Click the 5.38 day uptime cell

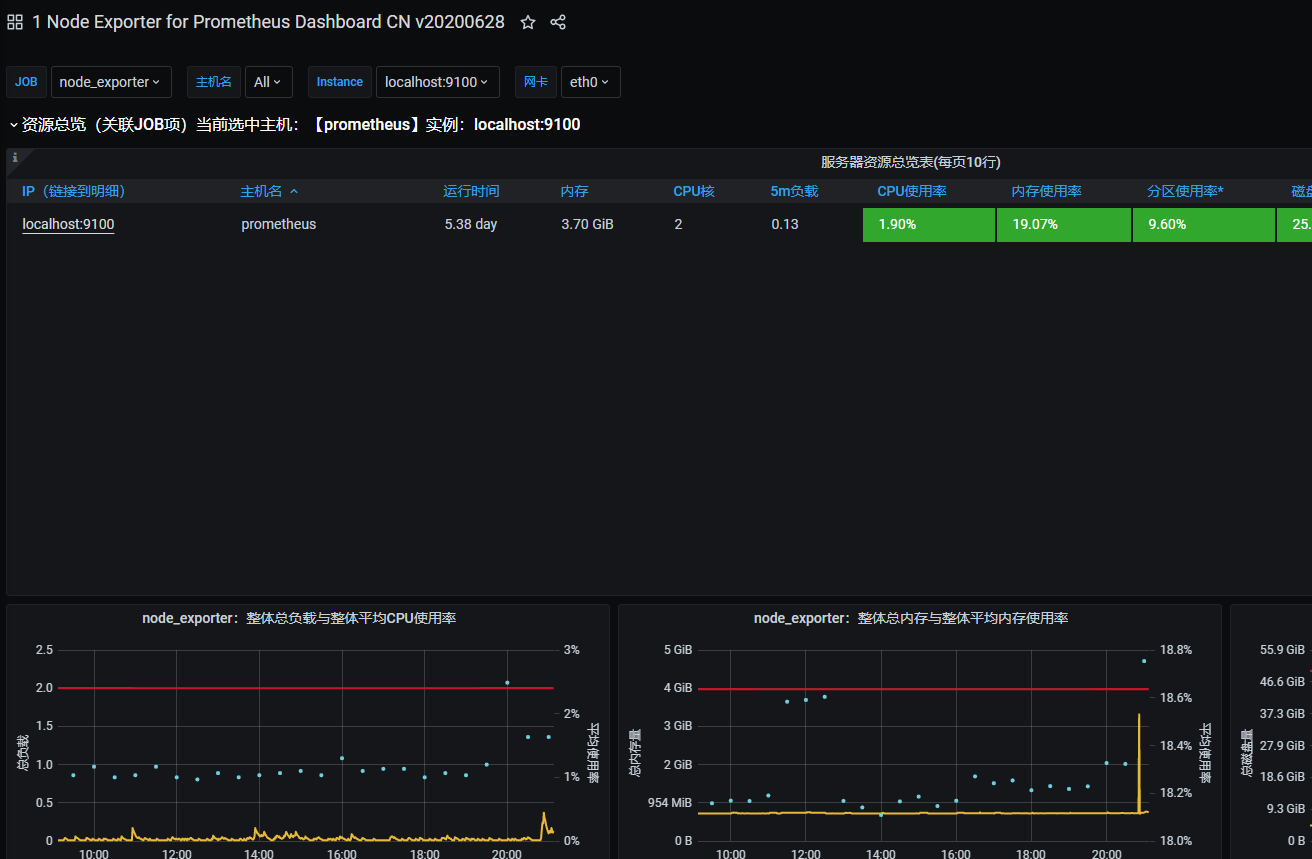click(x=471, y=224)
